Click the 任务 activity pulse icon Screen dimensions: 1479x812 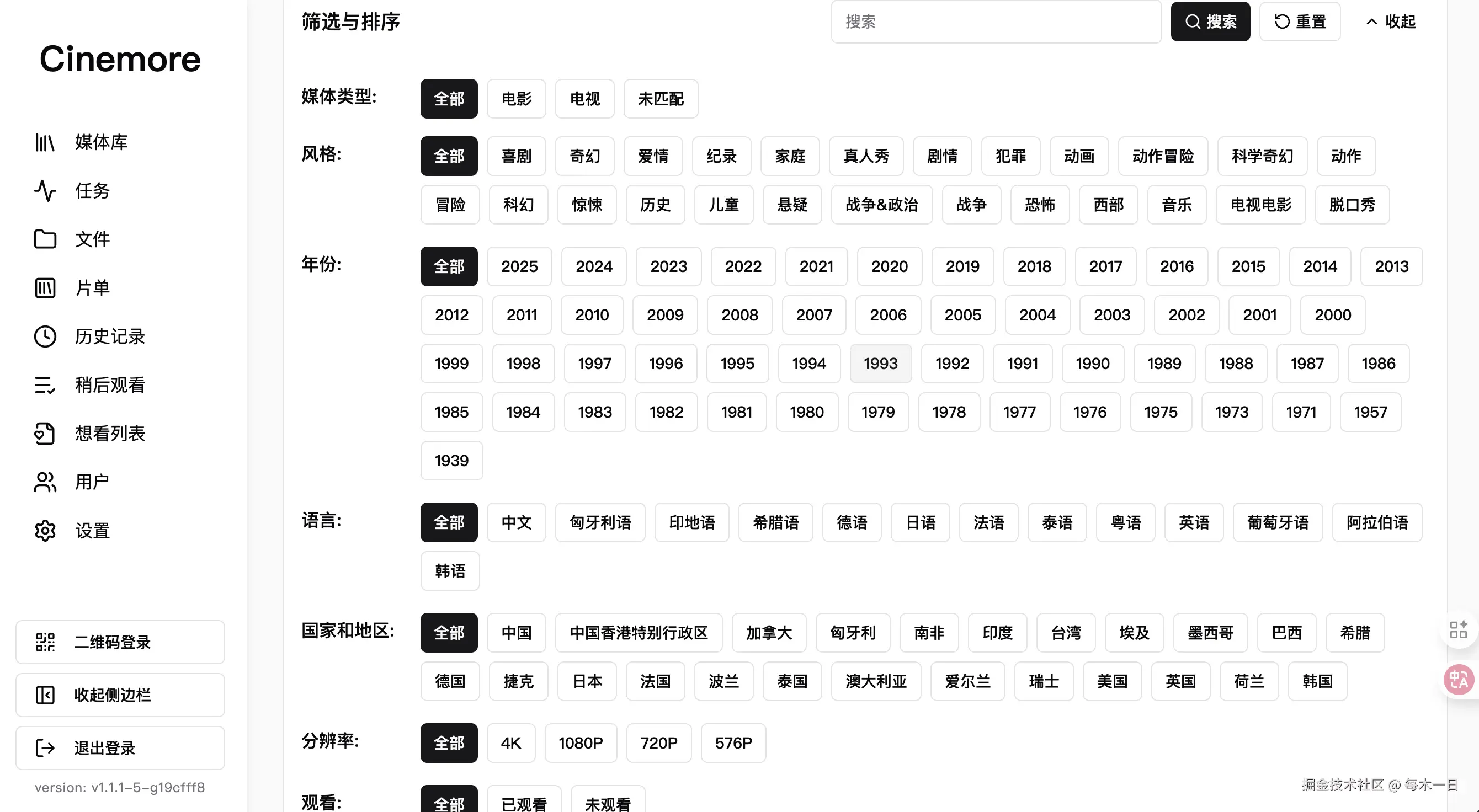pos(44,190)
